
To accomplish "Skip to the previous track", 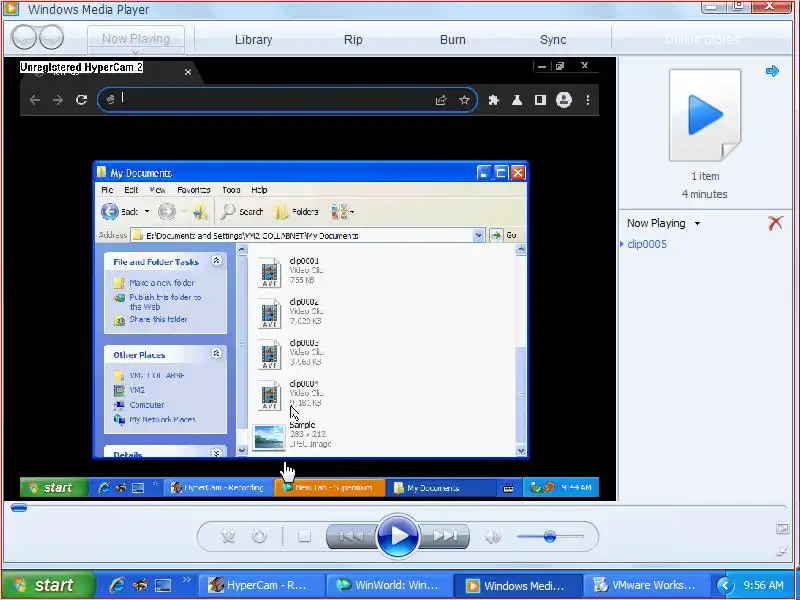I will (352, 536).
